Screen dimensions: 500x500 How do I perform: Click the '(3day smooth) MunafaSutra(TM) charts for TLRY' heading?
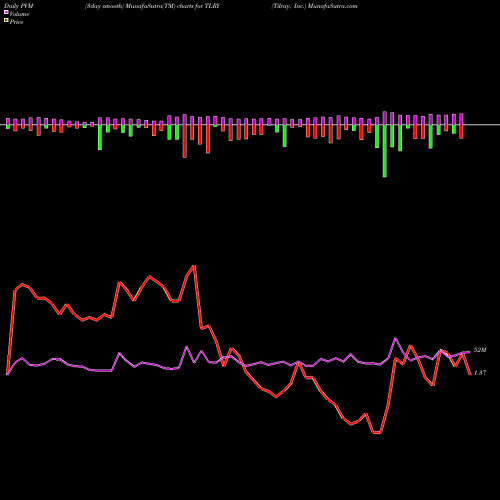coord(152,6)
